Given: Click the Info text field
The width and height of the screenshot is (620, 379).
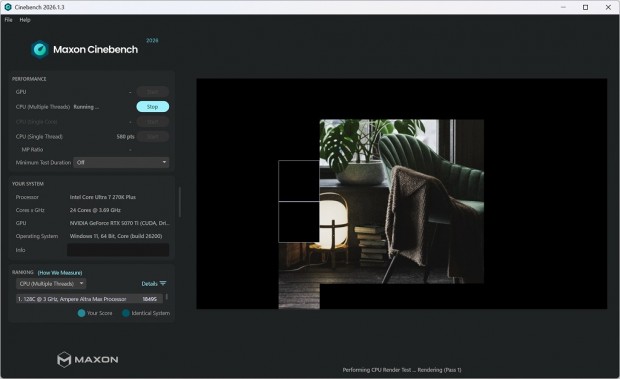Looking at the screenshot, I should pyautogui.click(x=118, y=250).
